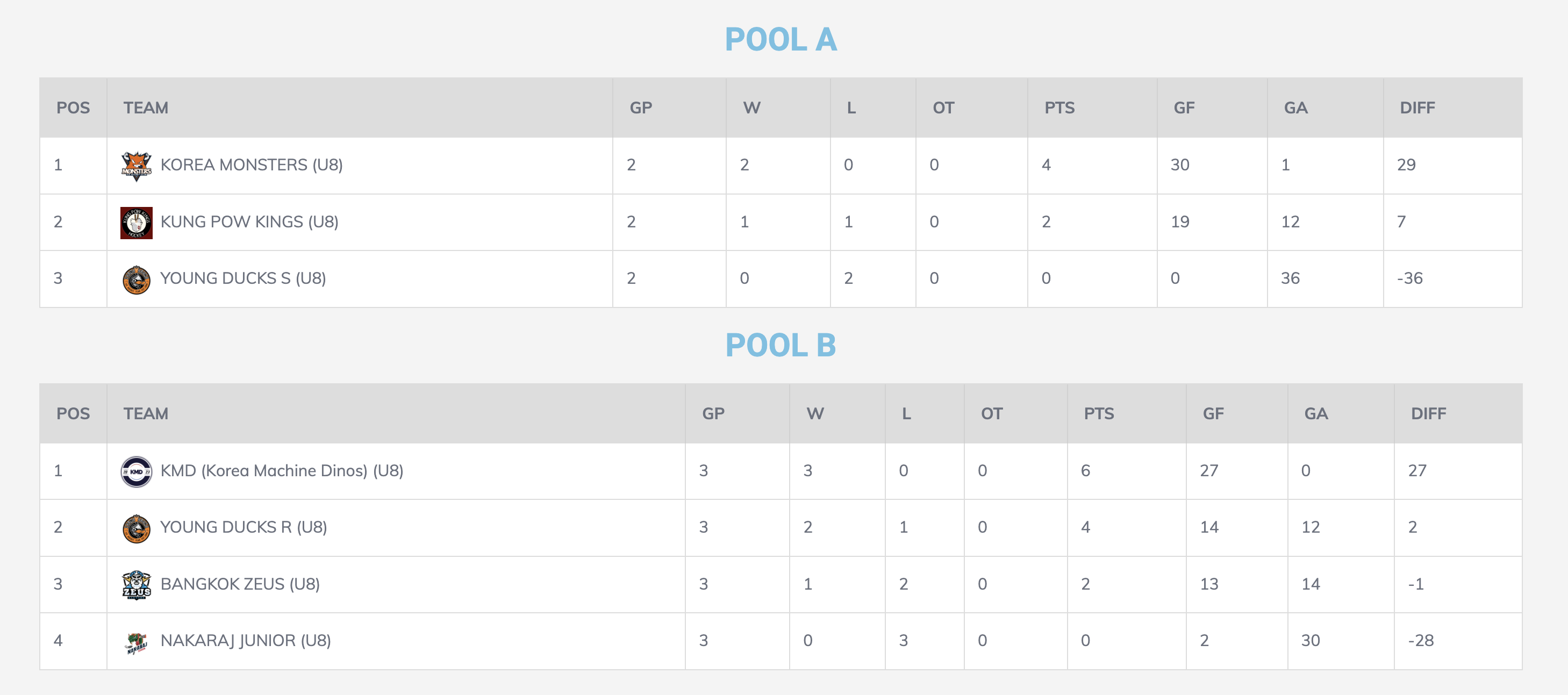This screenshot has height=695, width=1568.
Task: Select the YOUNG DUCKS S (U8) team name
Action: coord(243,279)
